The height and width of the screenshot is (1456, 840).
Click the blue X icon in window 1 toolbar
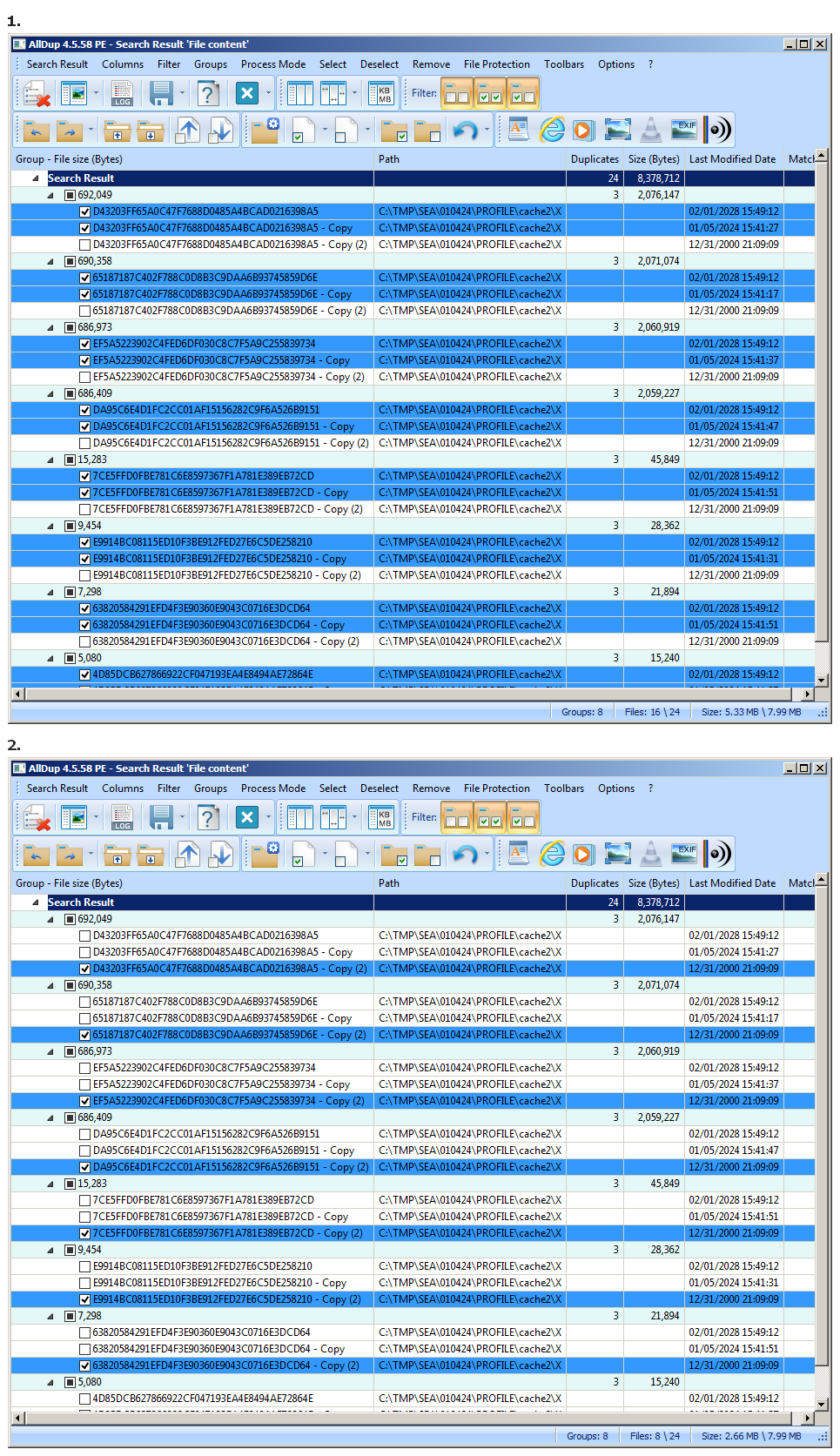pyautogui.click(x=247, y=93)
